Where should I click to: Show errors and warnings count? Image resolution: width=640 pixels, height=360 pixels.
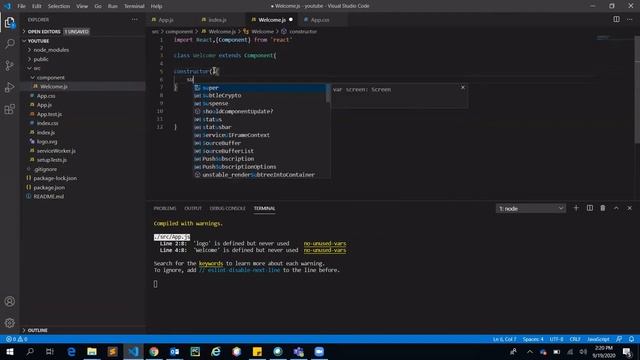[x=17, y=339]
